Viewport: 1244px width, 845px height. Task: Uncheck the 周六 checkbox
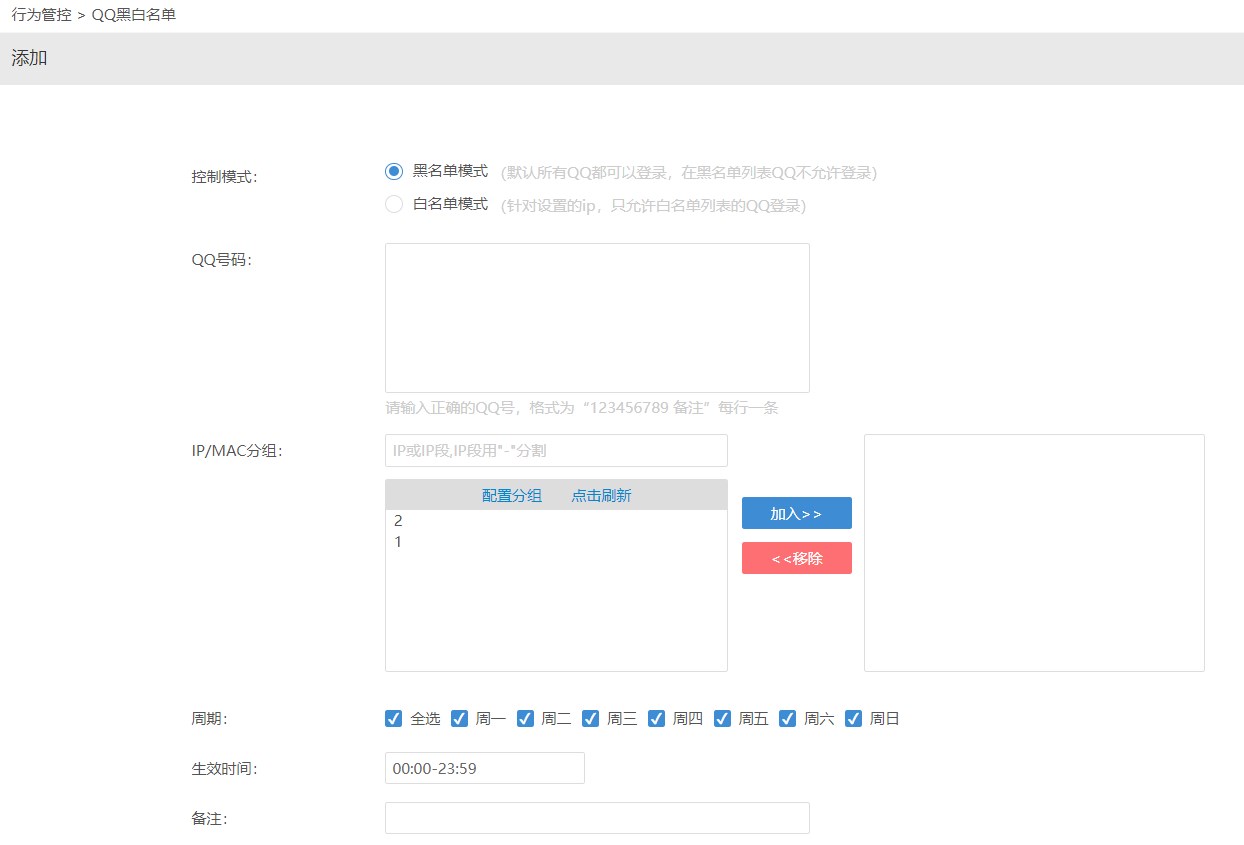788,719
